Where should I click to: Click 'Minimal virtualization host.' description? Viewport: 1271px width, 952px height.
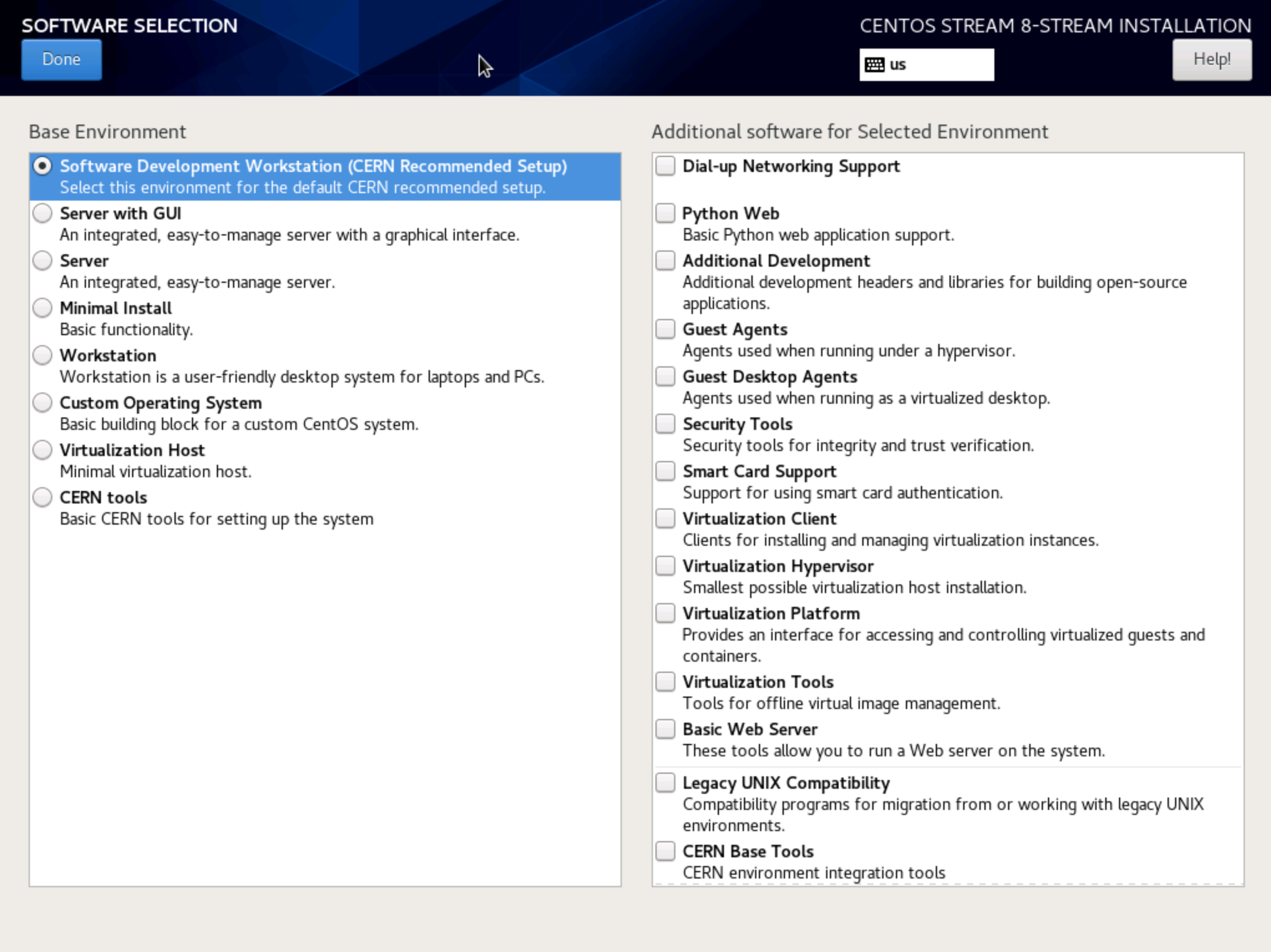point(156,472)
